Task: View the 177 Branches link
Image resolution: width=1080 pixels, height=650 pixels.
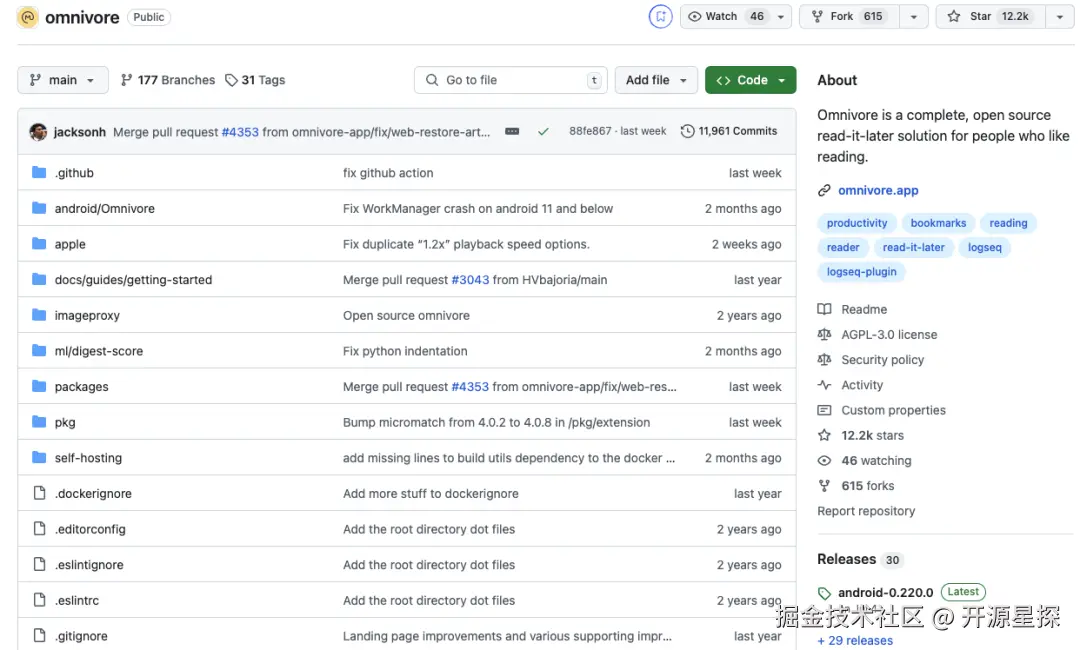Action: pyautogui.click(x=167, y=80)
